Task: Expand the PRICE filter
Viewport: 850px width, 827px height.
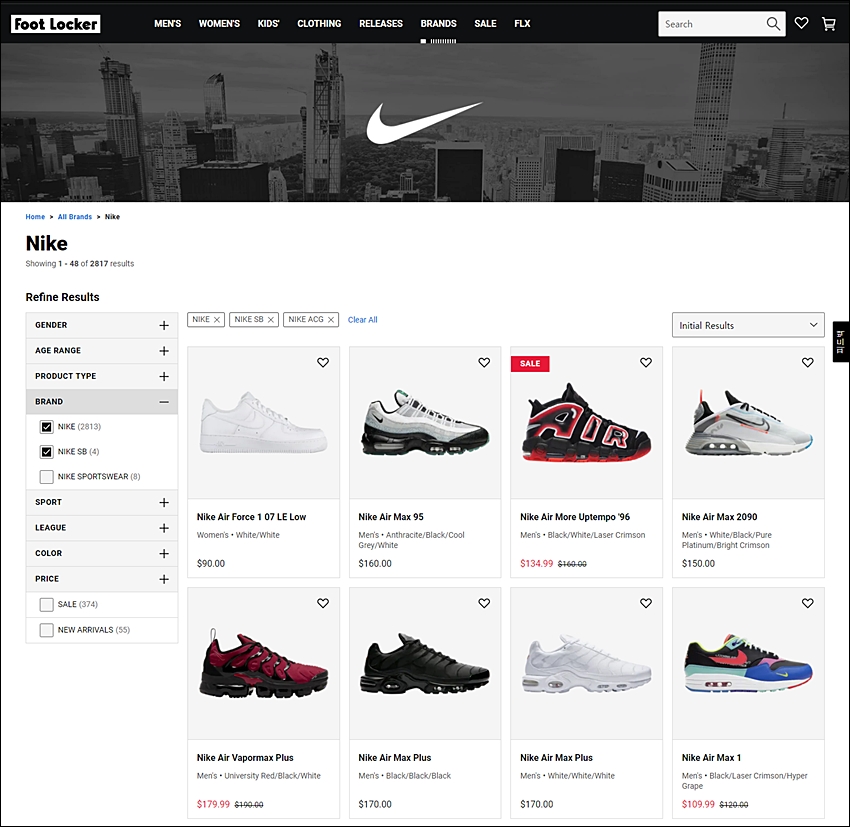Action: [x=101, y=579]
